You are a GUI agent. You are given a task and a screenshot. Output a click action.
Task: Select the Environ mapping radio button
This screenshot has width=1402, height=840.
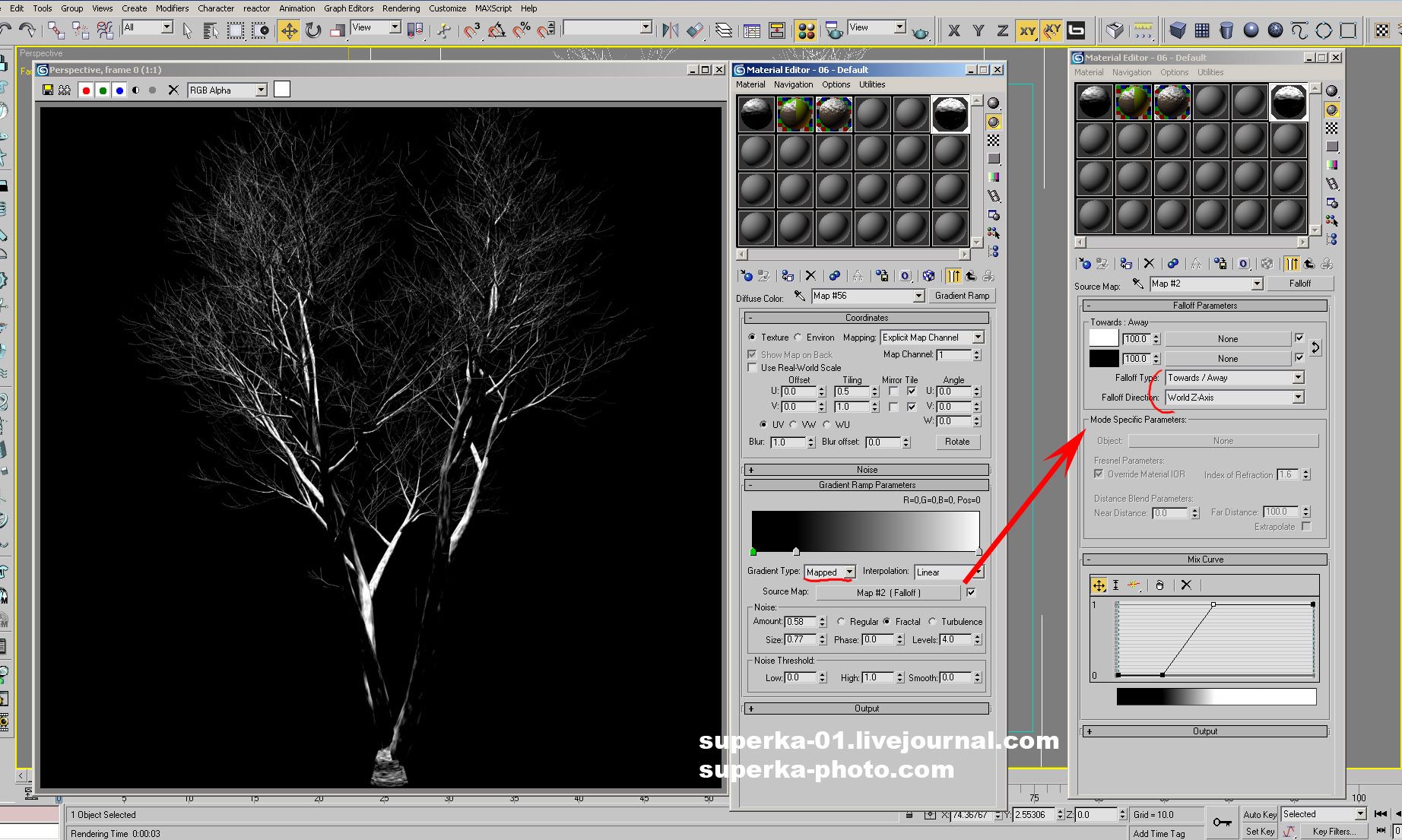coord(798,338)
